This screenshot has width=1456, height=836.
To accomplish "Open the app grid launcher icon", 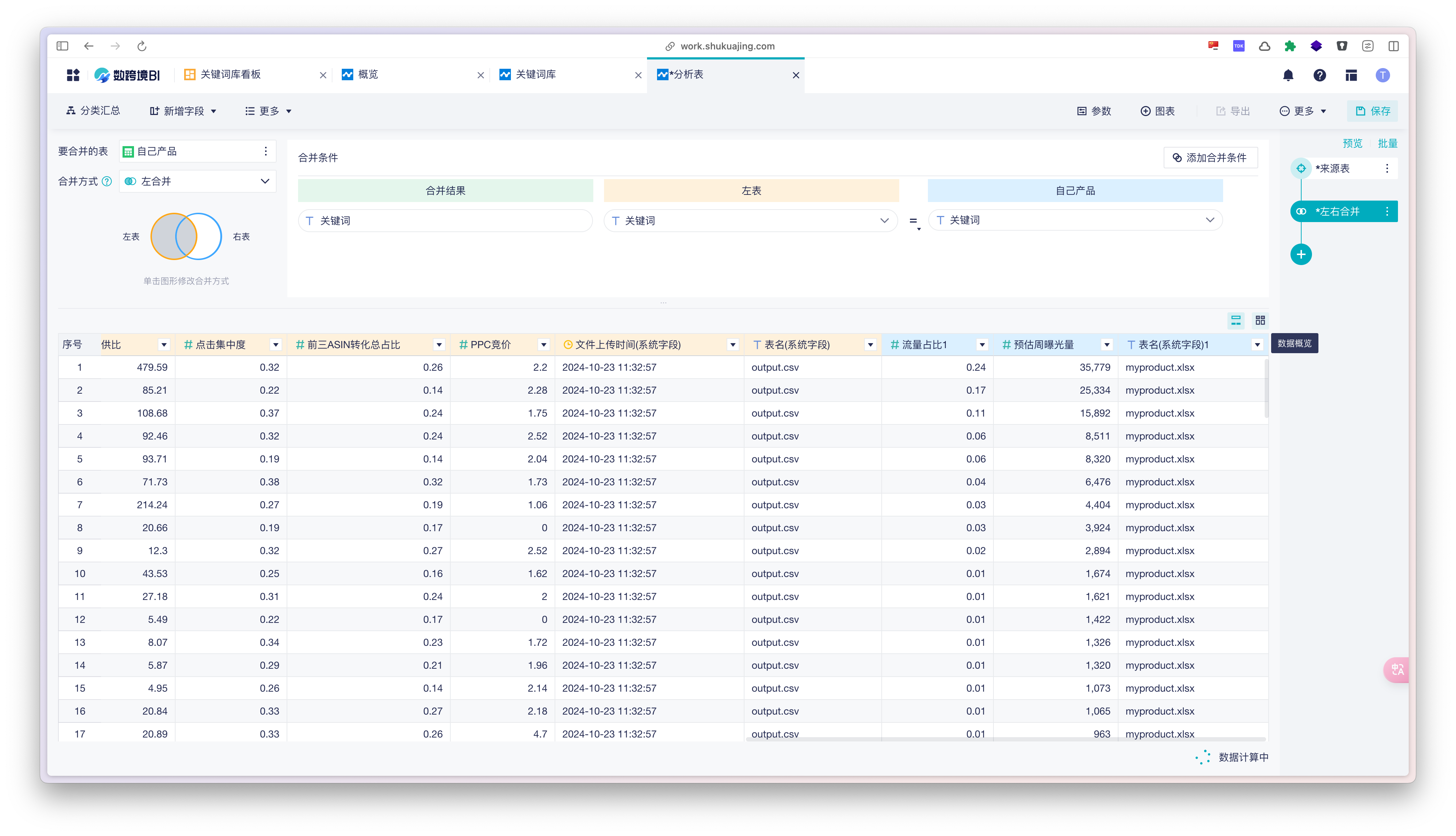I will [73, 75].
